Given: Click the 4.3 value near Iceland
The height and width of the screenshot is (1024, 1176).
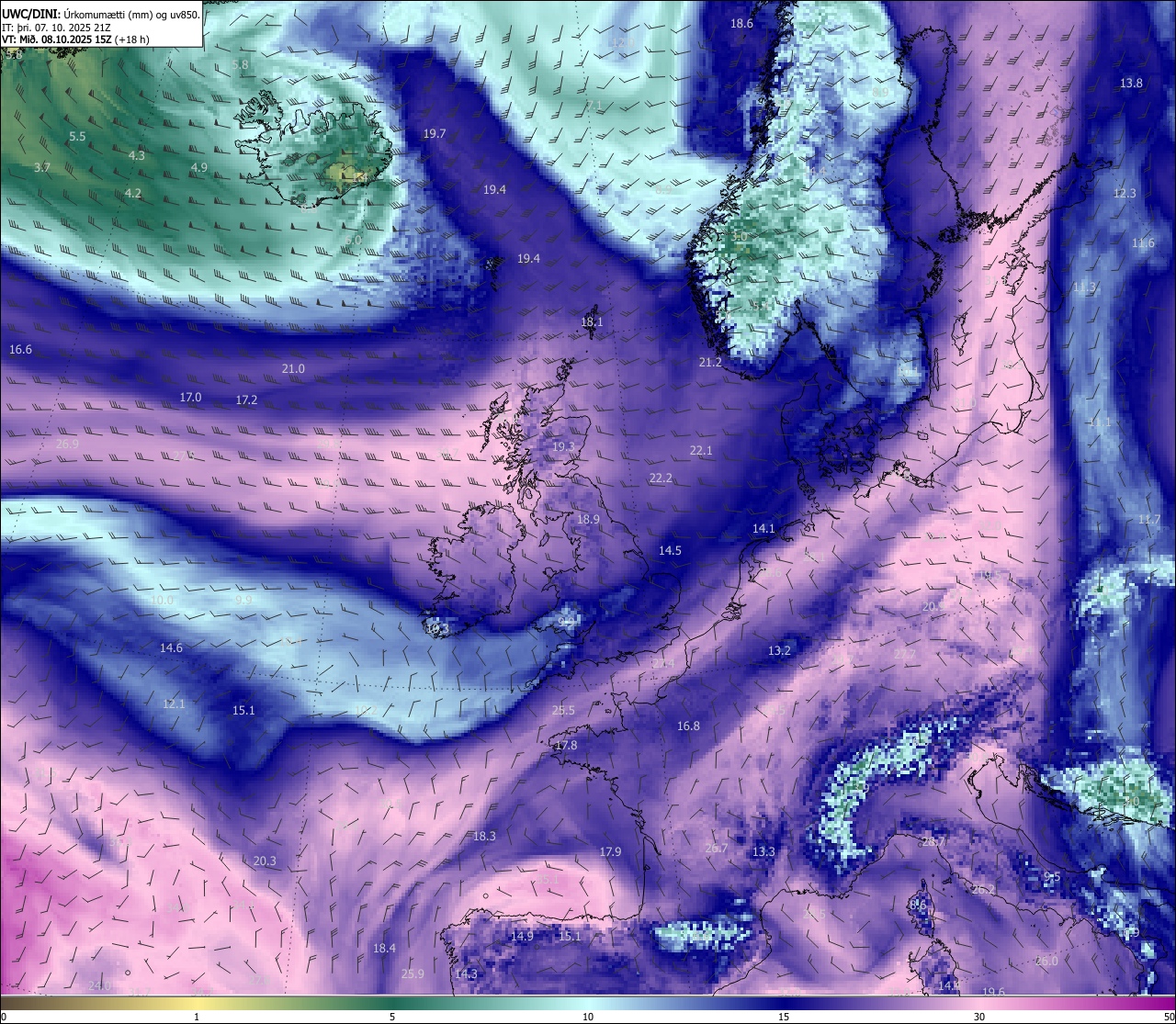Looking at the screenshot, I should click(x=137, y=156).
